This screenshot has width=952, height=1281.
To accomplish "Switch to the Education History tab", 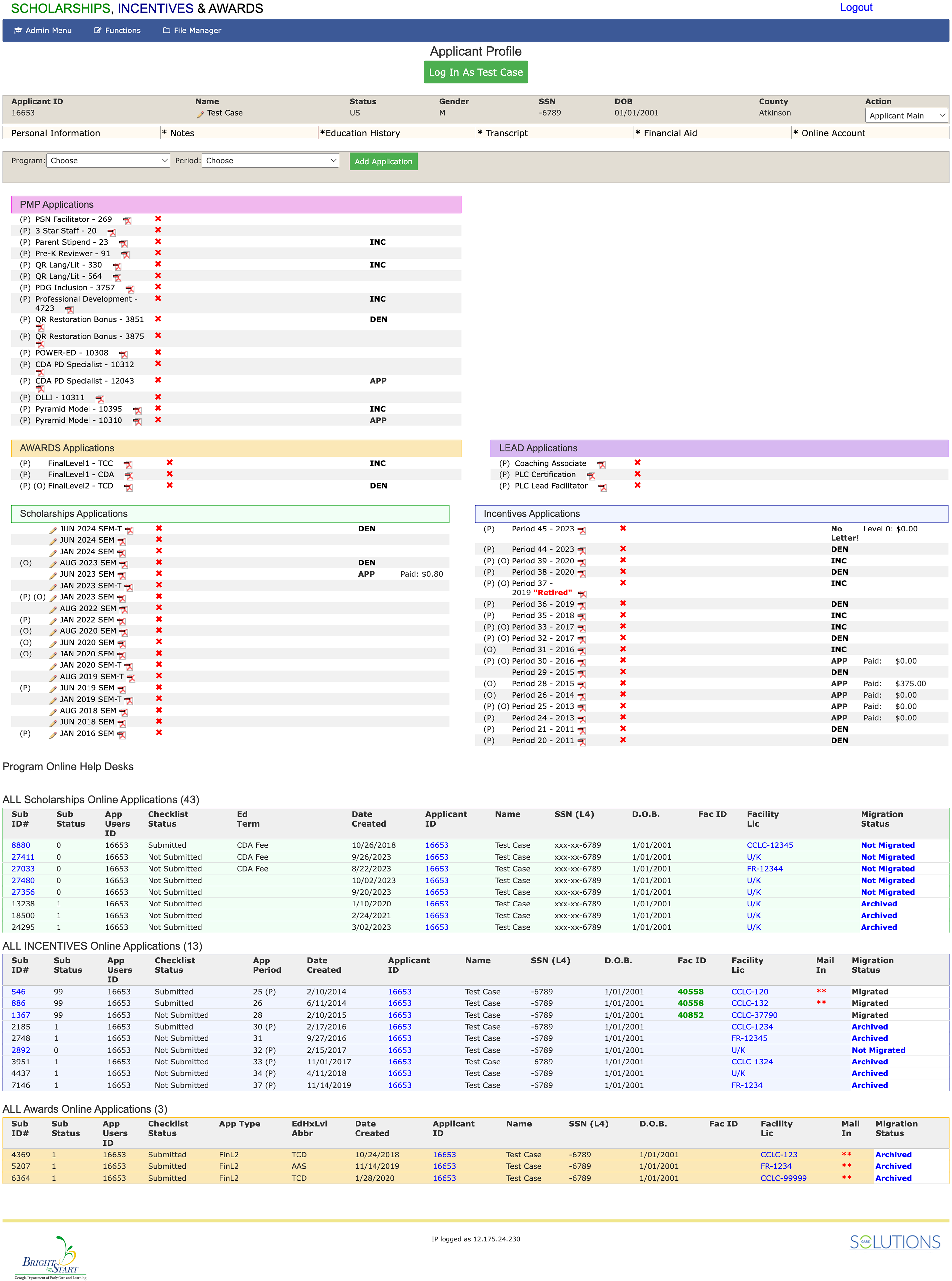I will pyautogui.click(x=362, y=133).
